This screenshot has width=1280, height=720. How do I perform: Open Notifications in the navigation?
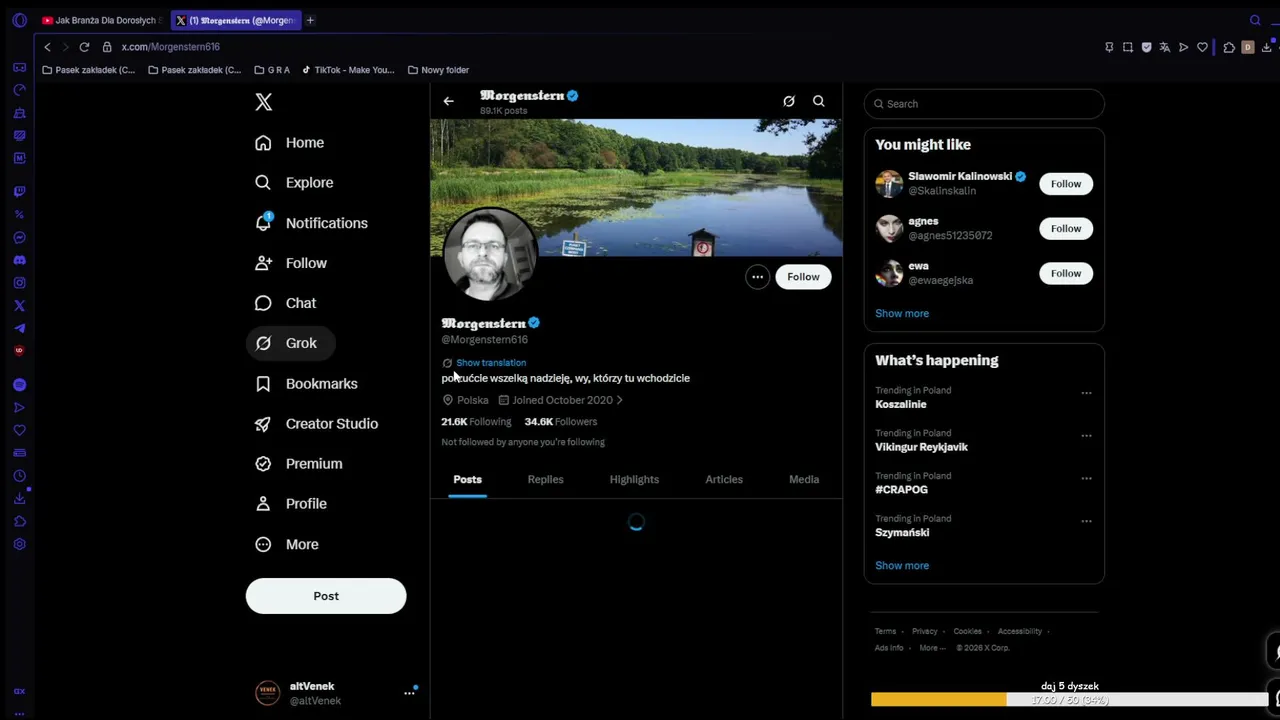tap(311, 223)
